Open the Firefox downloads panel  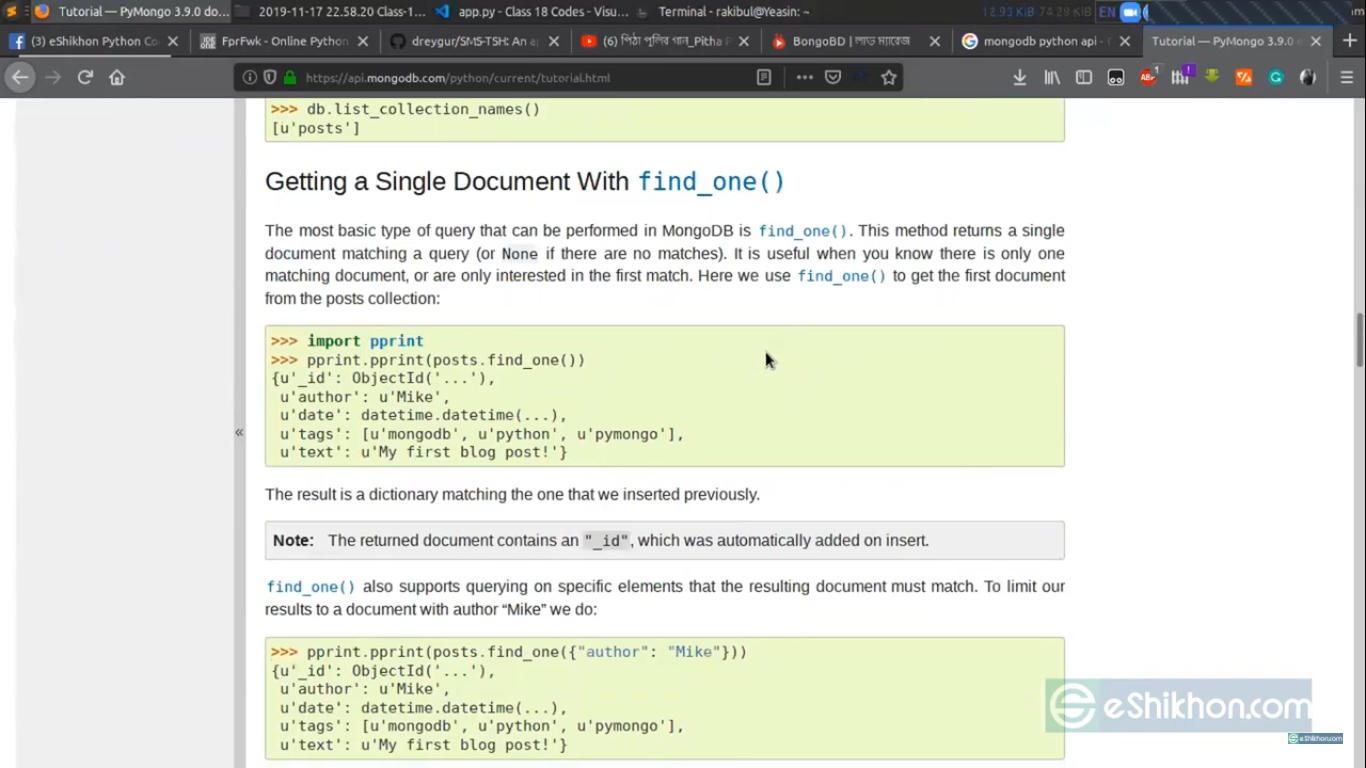pos(1019,77)
